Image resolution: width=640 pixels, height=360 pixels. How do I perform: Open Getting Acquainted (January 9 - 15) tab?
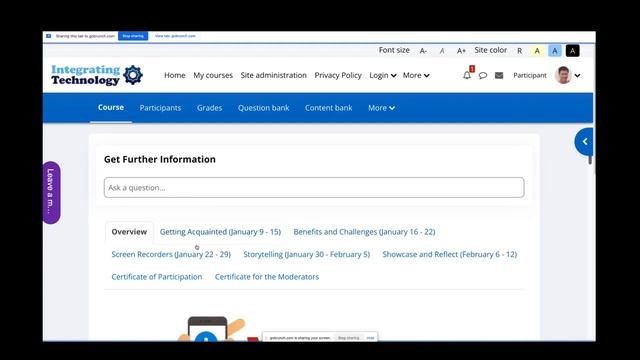click(x=220, y=232)
